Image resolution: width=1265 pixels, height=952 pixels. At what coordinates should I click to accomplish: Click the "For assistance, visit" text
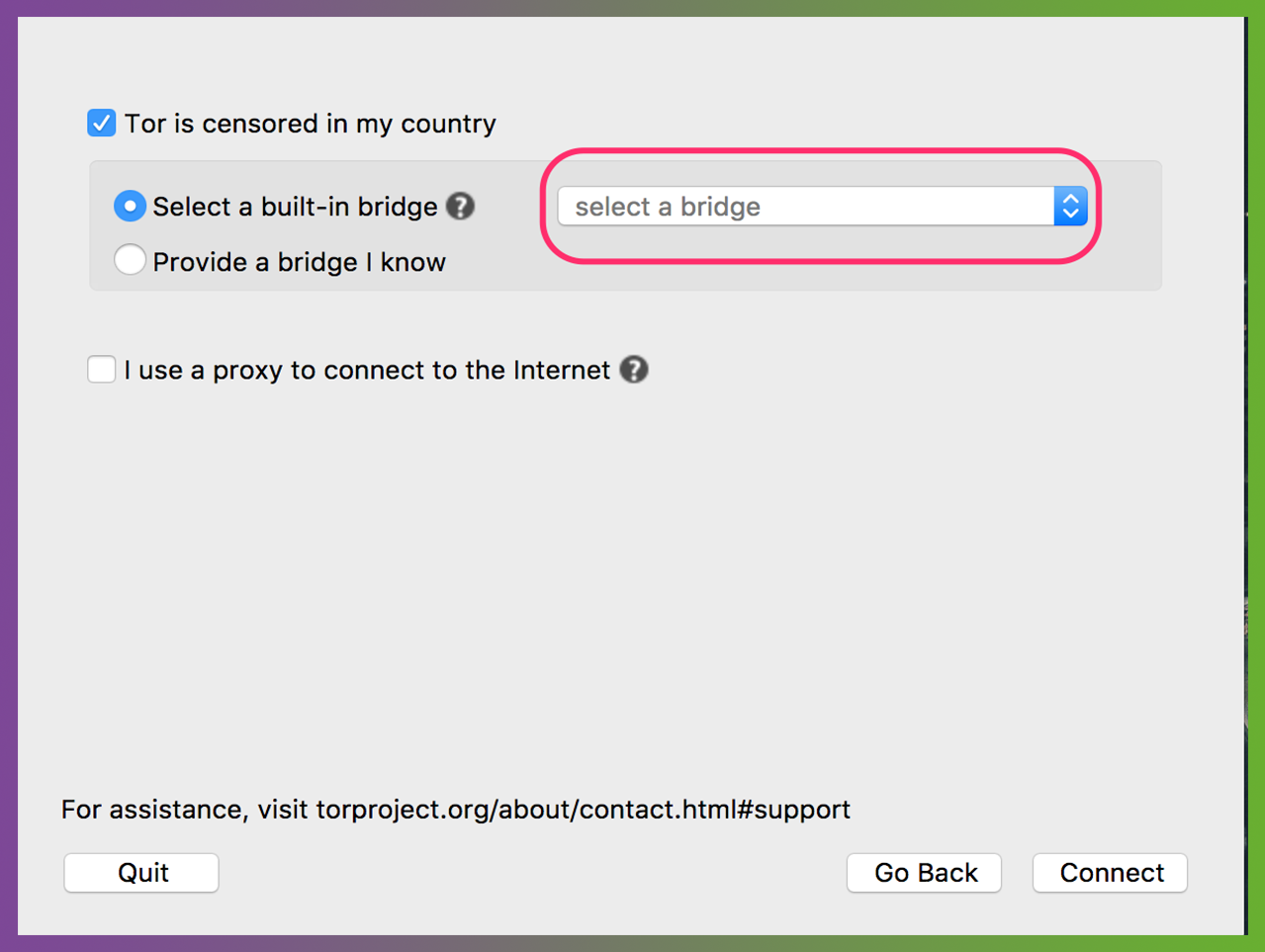pyautogui.click(x=186, y=810)
